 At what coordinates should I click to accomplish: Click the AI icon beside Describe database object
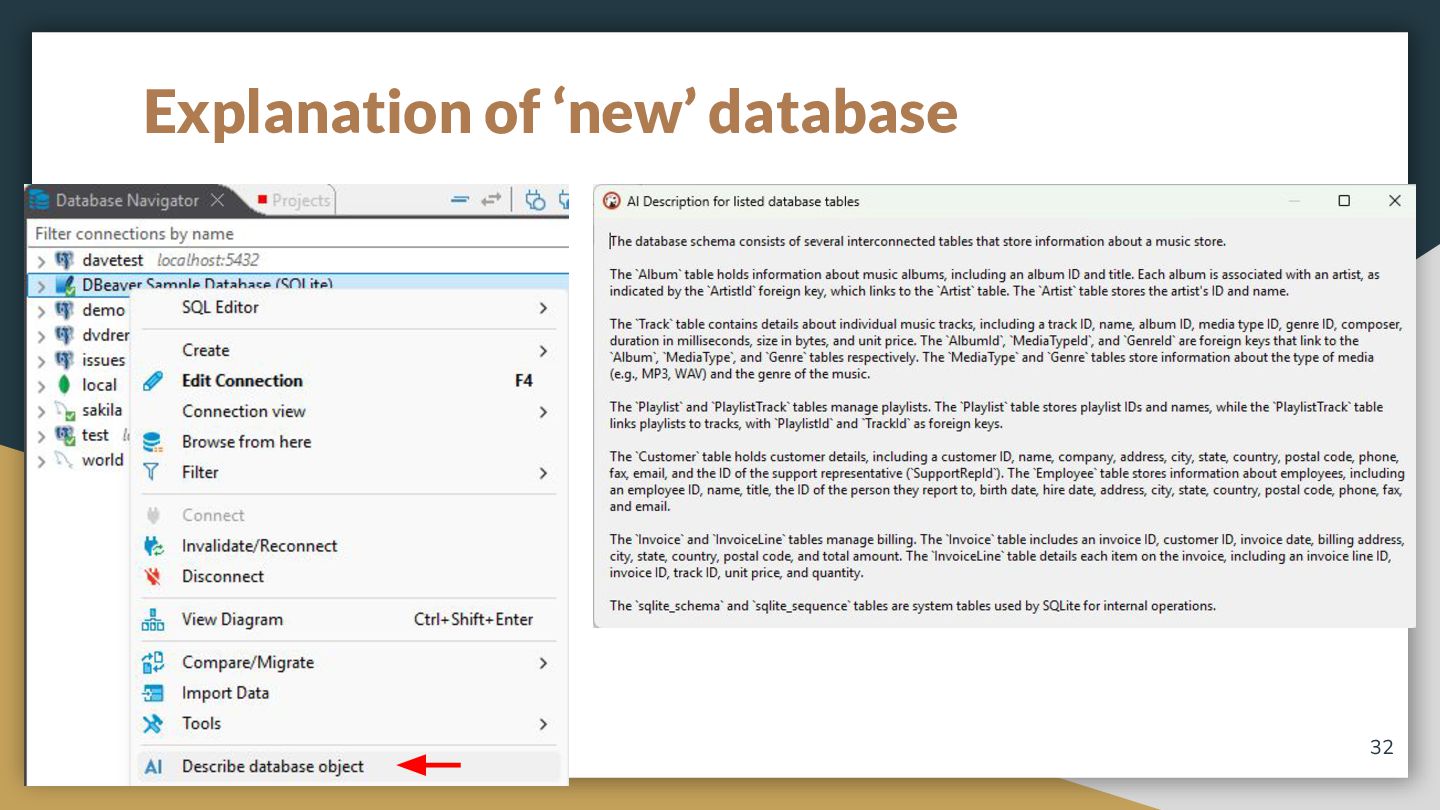point(153,767)
